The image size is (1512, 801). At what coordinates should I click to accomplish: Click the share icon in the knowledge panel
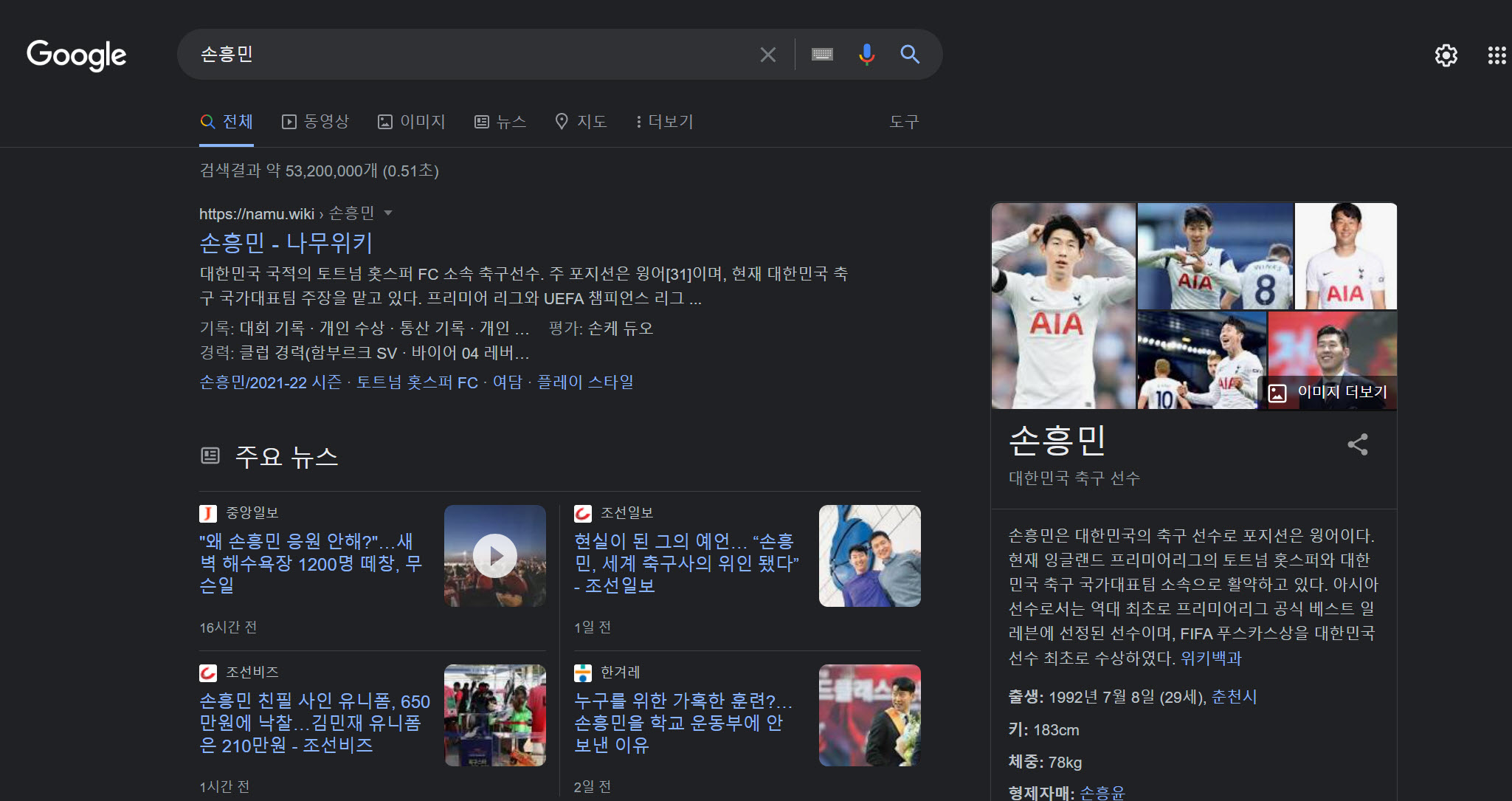pos(1358,444)
